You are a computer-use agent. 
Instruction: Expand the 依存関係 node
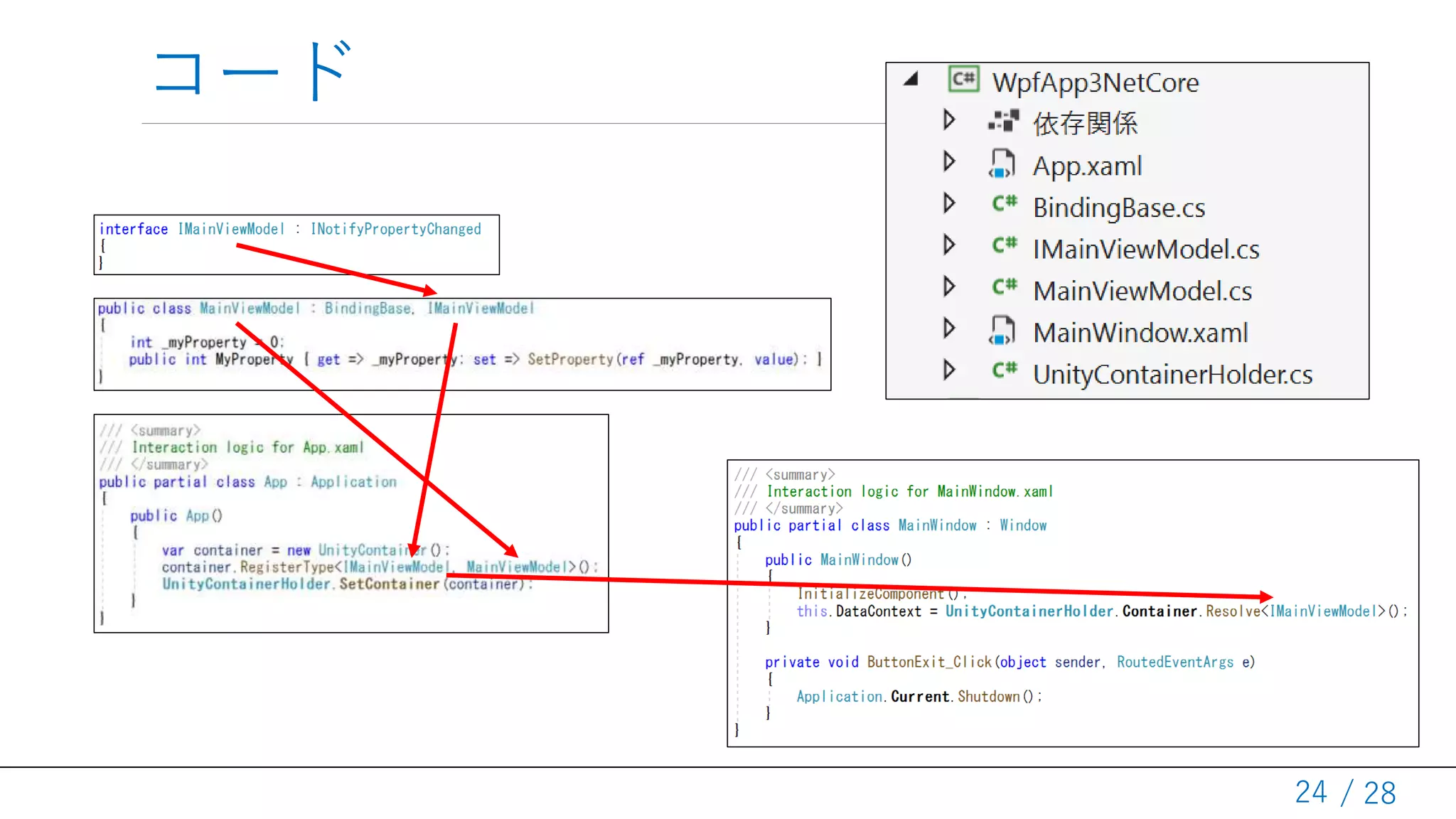tap(948, 119)
